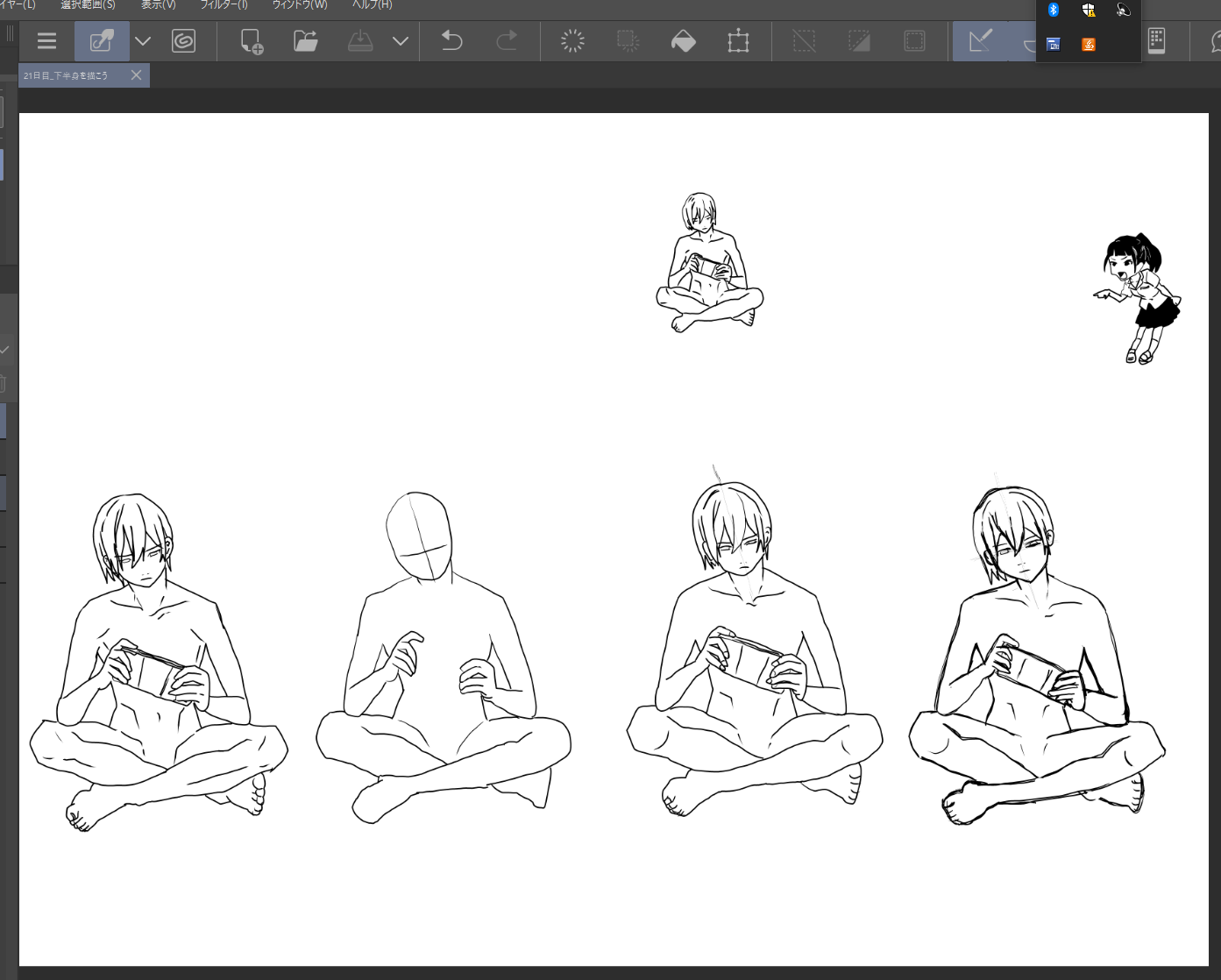
Task: Expand the dropdown arrow beside the Save icon
Action: [401, 41]
